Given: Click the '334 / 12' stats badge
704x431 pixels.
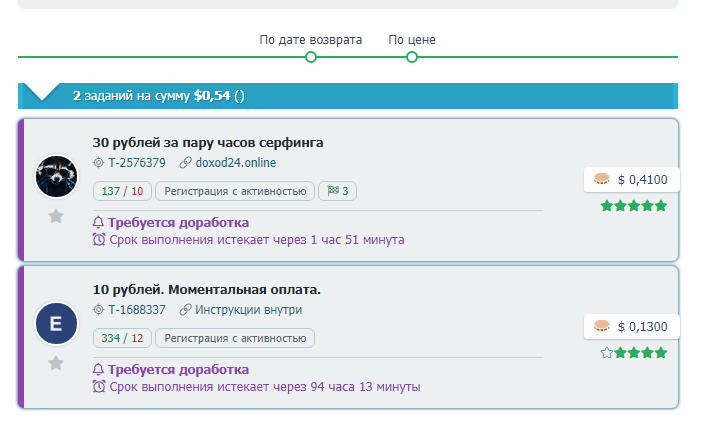Looking at the screenshot, I should tap(122, 338).
